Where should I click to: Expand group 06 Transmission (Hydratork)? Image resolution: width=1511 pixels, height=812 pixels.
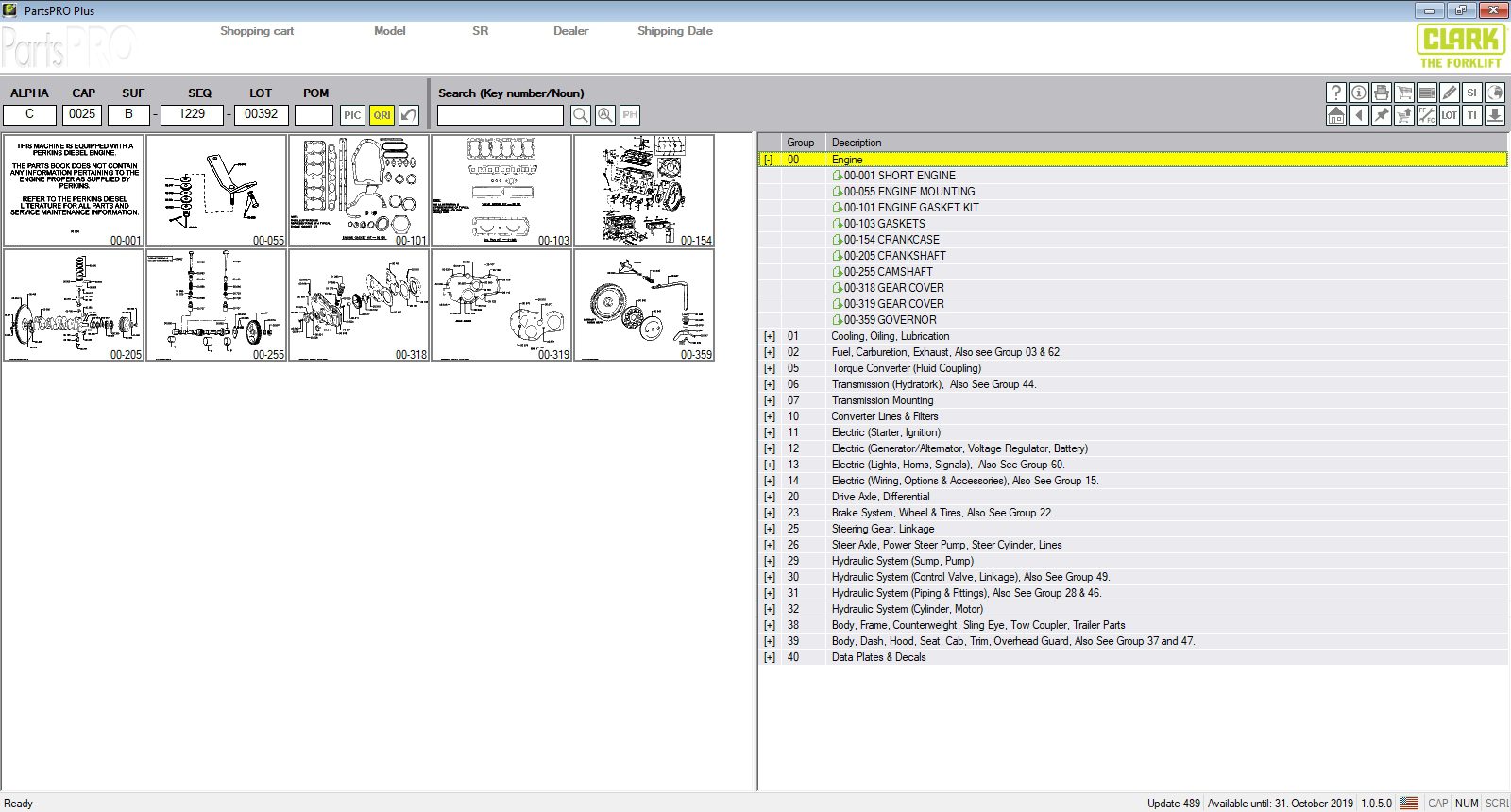[x=770, y=384]
